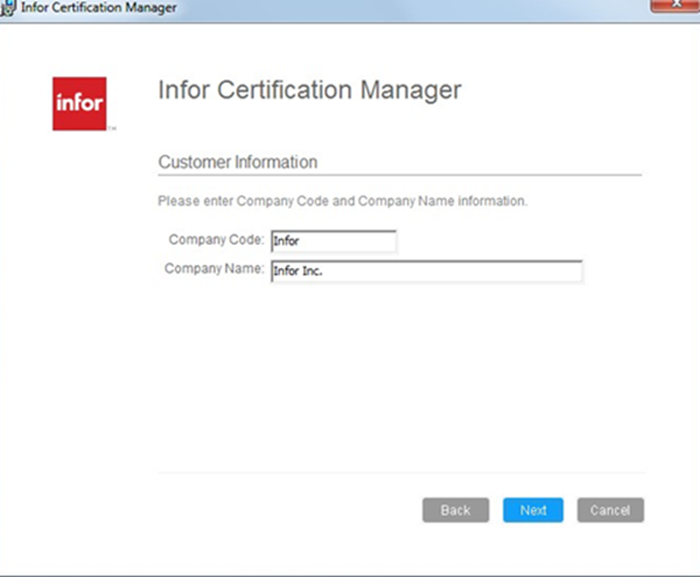Cancel the certification wizard
This screenshot has width=700, height=577.
click(x=610, y=510)
